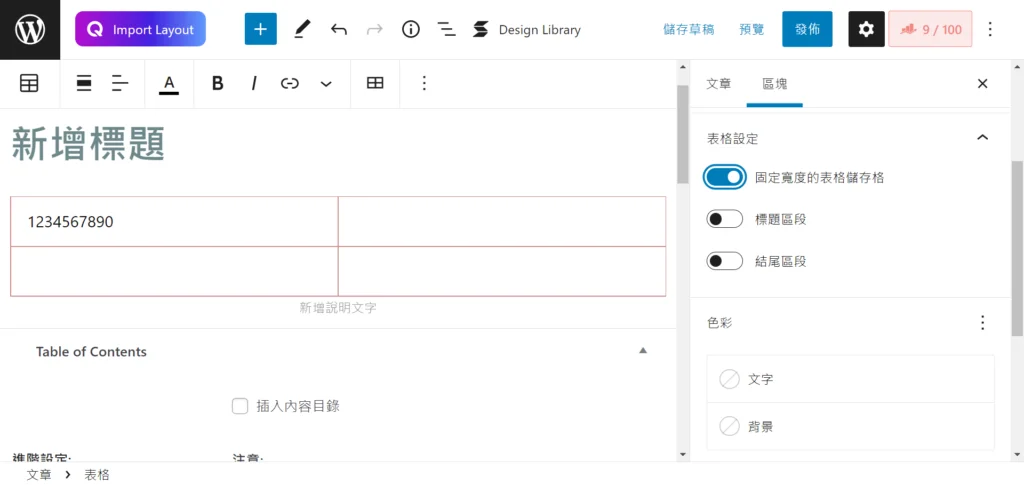
Task: Click the WordPress logo icon
Action: point(30,30)
